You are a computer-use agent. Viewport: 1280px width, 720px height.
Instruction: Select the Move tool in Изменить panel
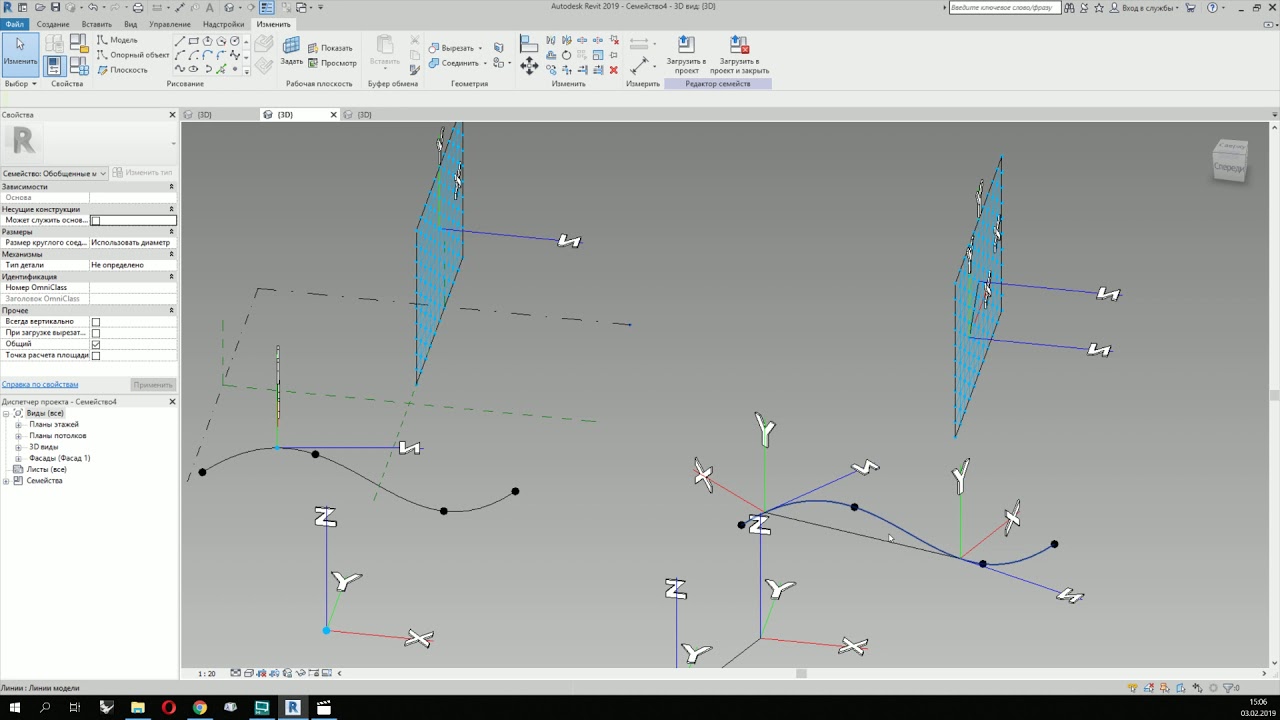pyautogui.click(x=529, y=65)
